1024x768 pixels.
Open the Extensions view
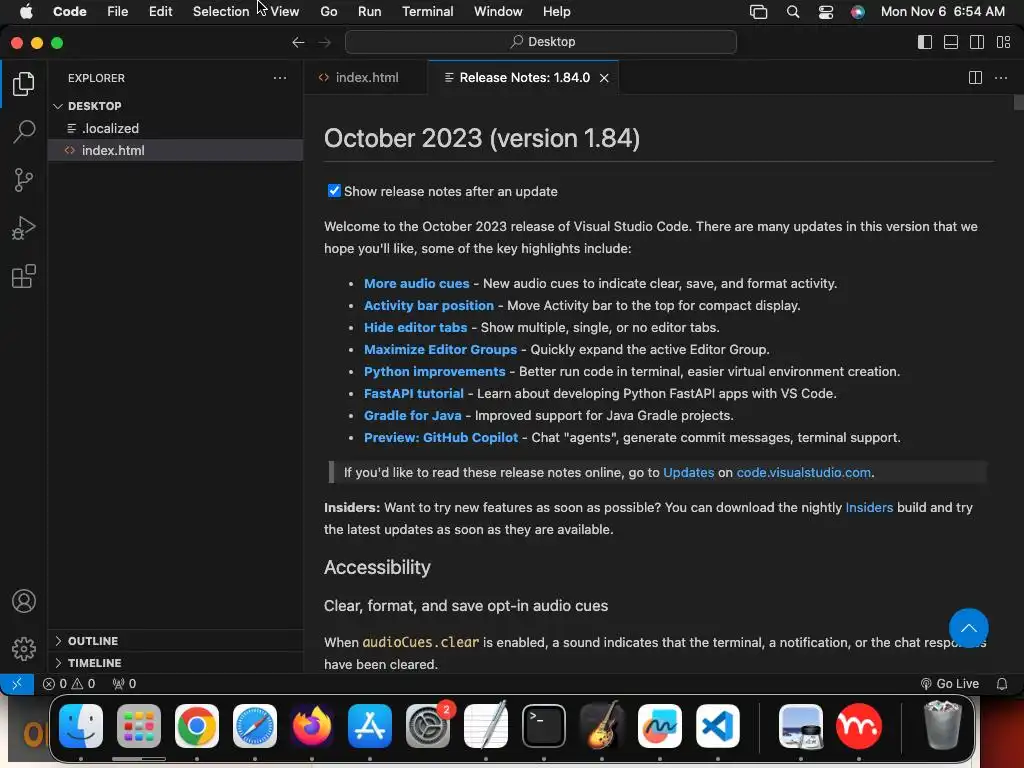24,276
